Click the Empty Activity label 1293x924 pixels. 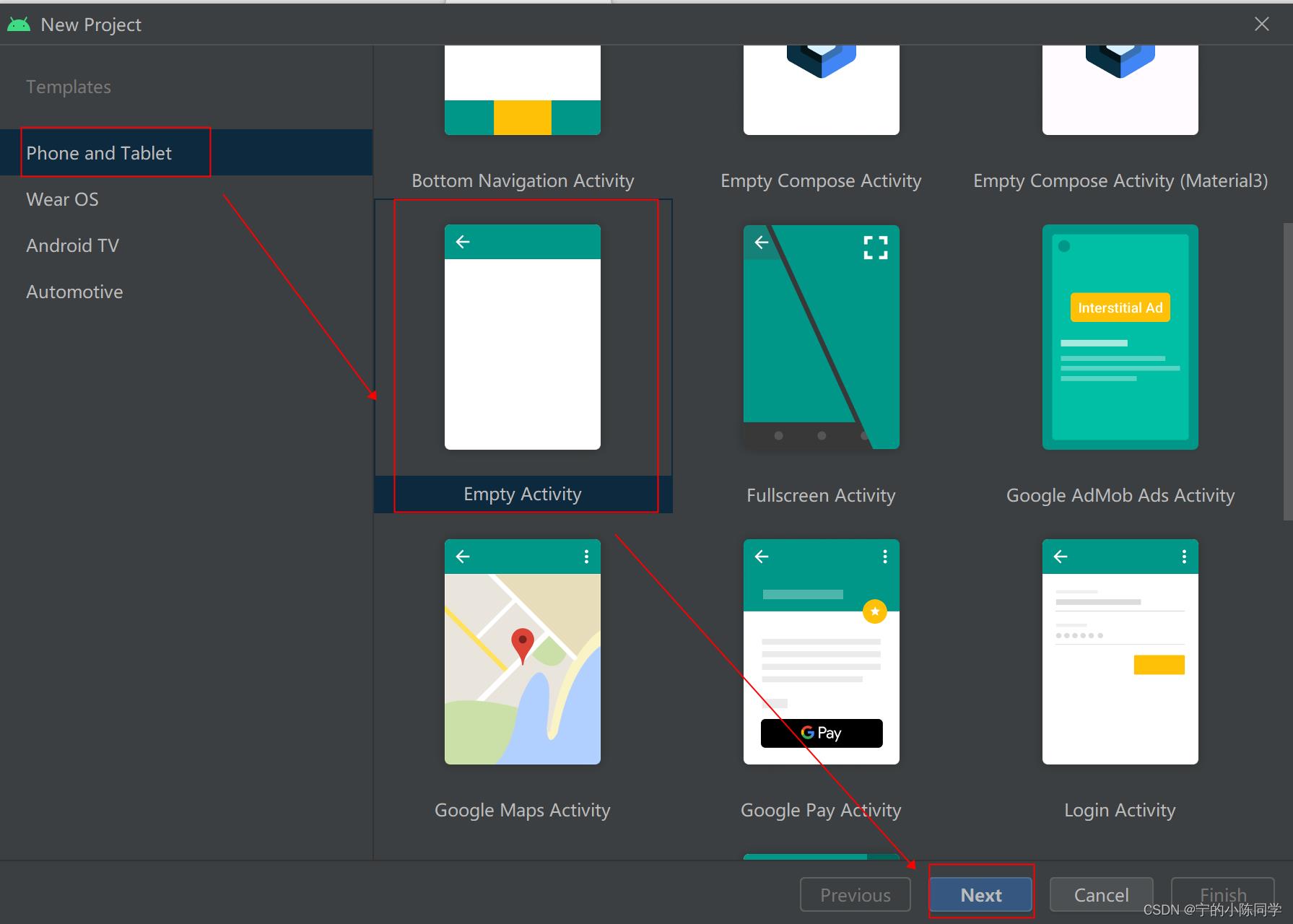(x=523, y=494)
